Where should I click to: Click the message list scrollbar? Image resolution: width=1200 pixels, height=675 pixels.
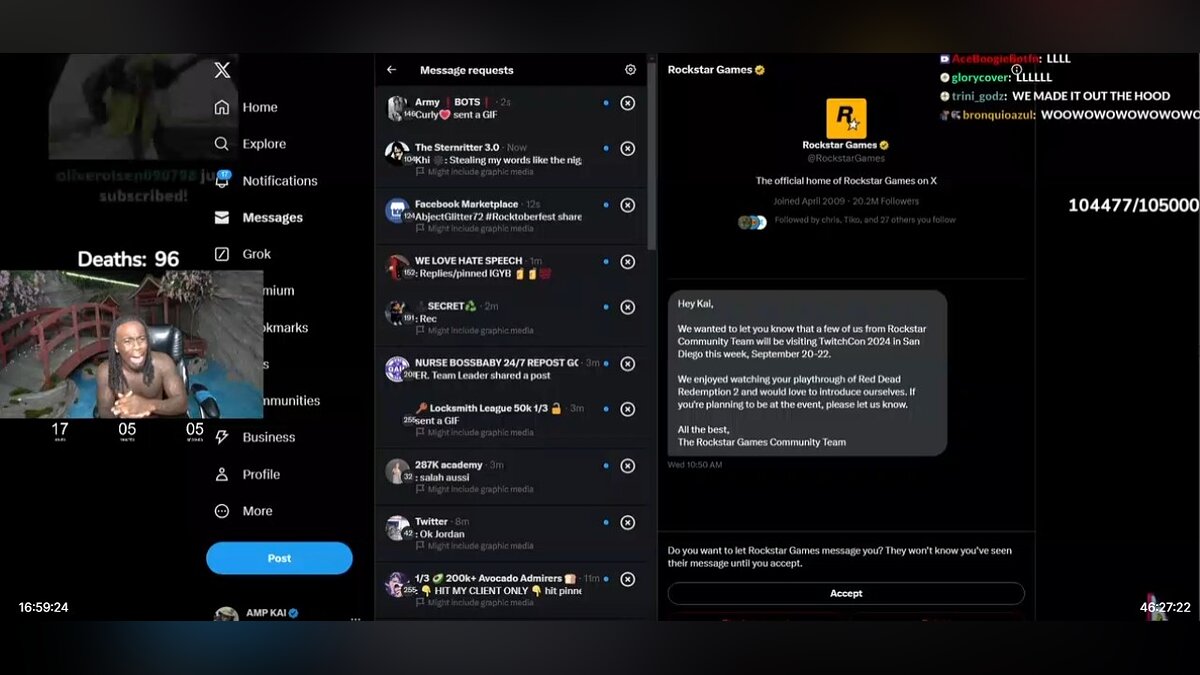pos(652,170)
